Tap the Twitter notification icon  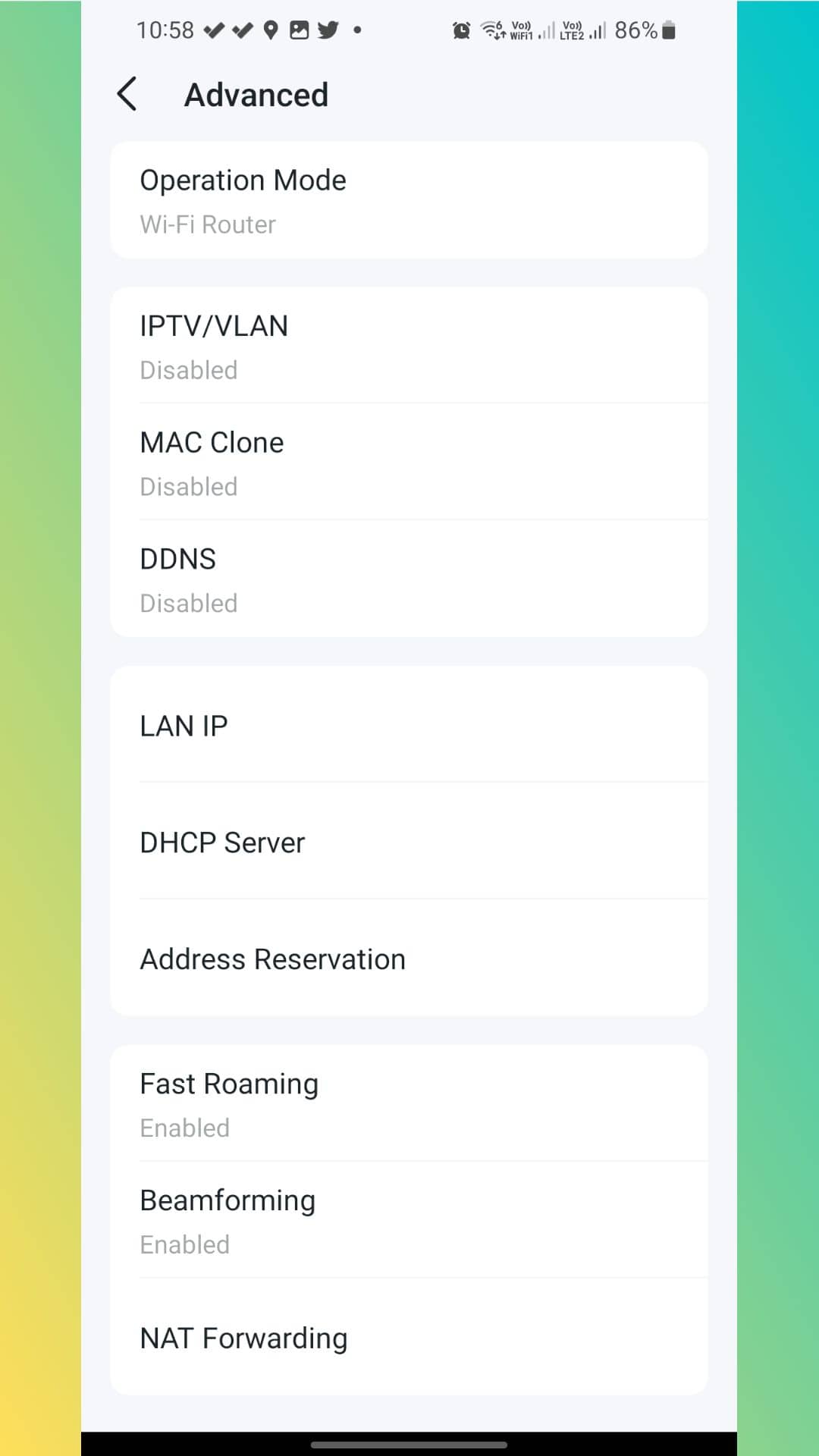pos(328,30)
